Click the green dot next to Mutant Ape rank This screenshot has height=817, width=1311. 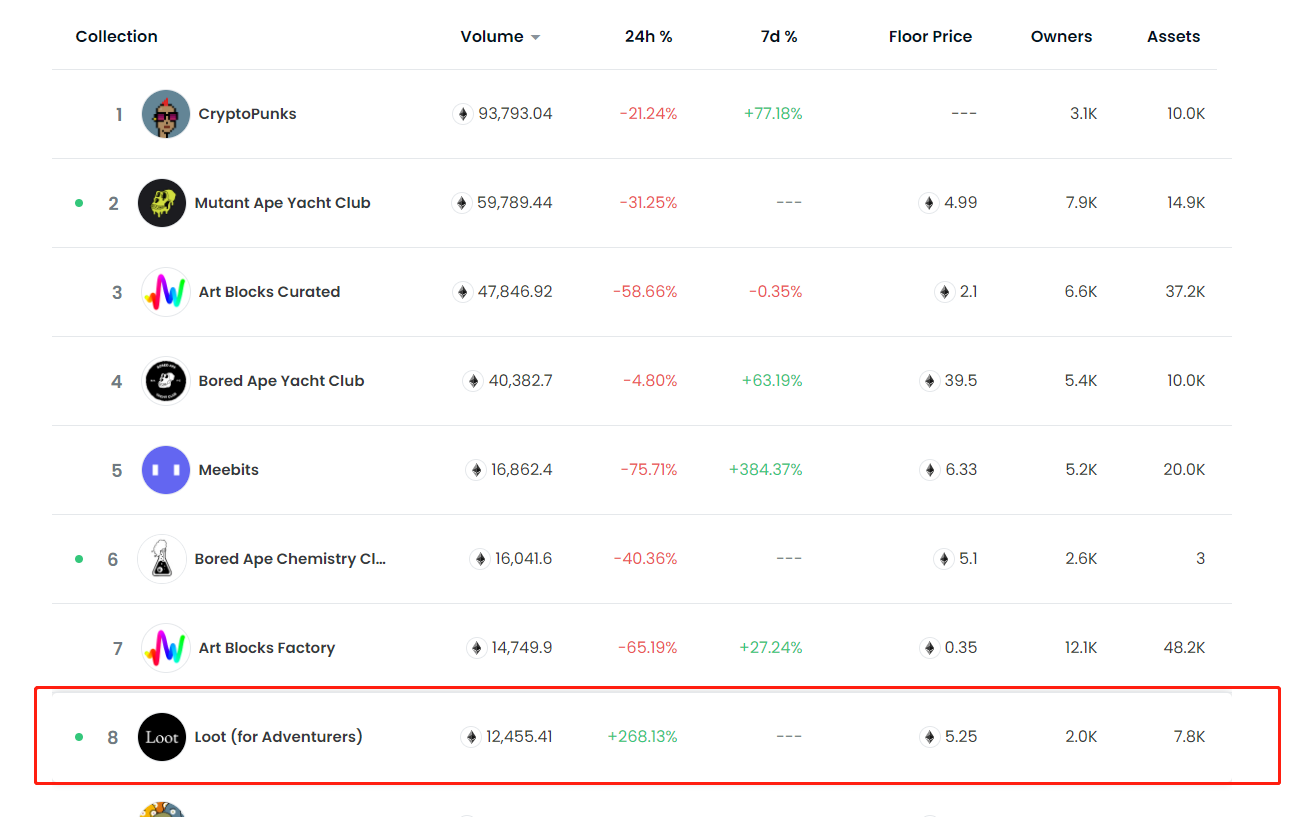pos(79,203)
